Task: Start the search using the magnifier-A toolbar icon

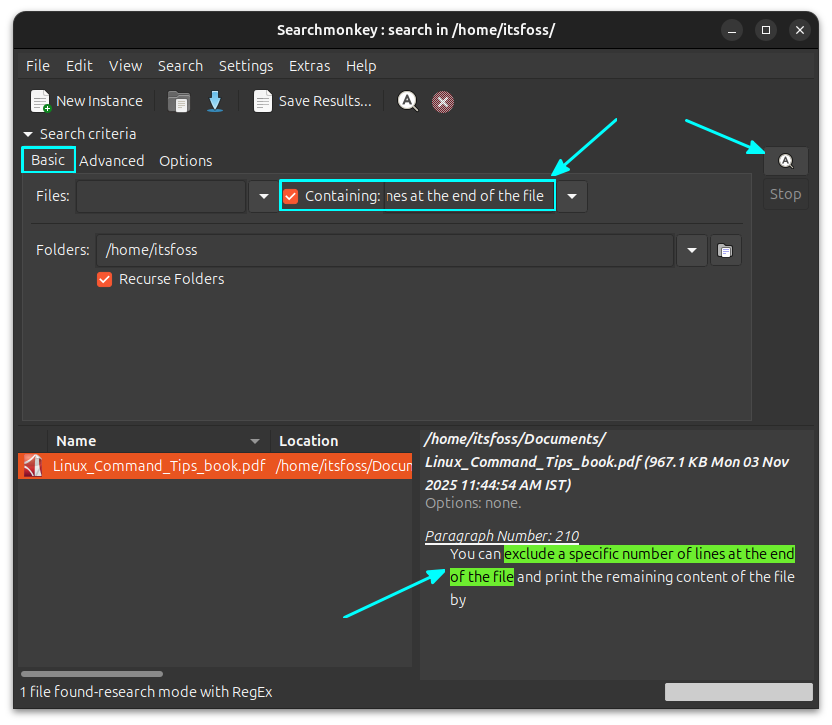Action: pos(408,100)
